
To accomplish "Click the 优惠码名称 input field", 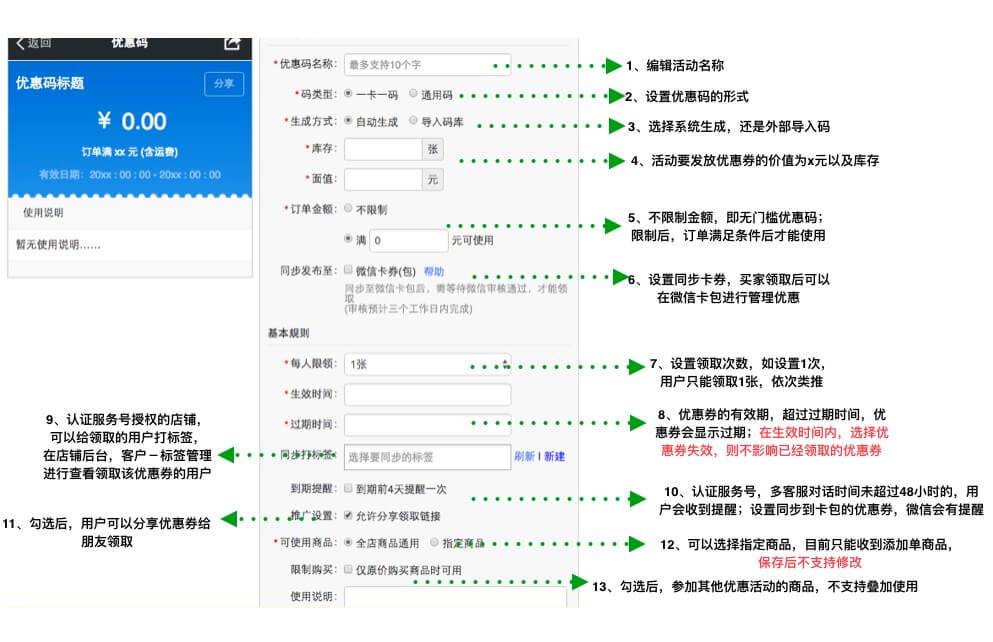I will pos(427,65).
